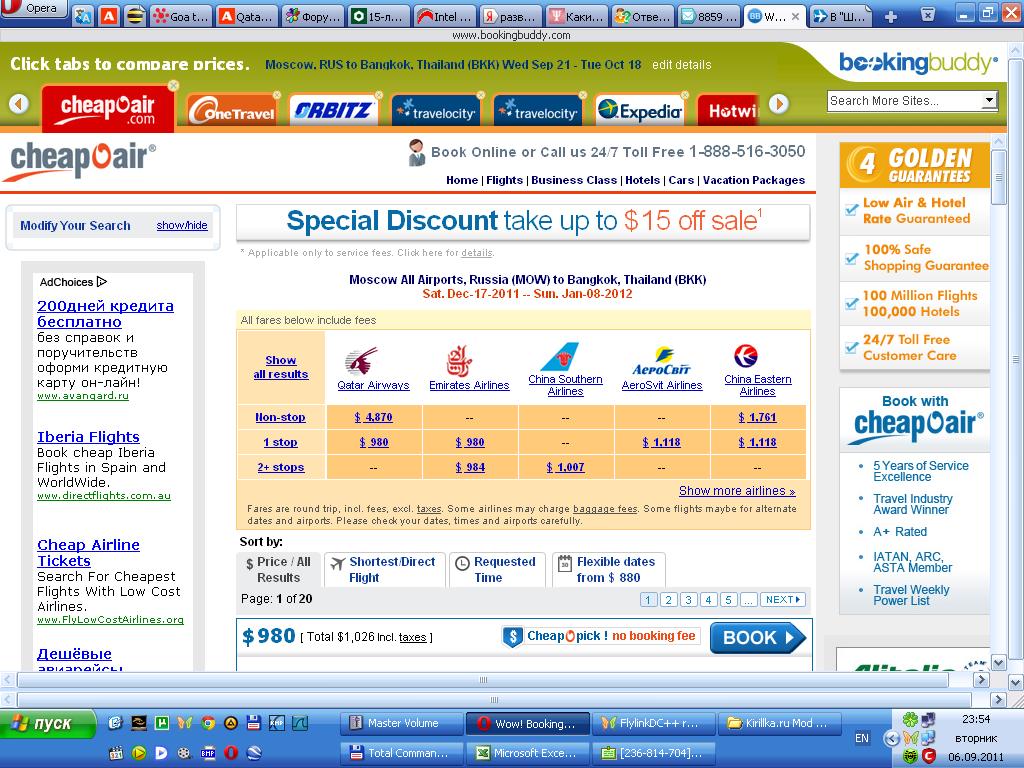Open the AdChoices icon

(102, 282)
